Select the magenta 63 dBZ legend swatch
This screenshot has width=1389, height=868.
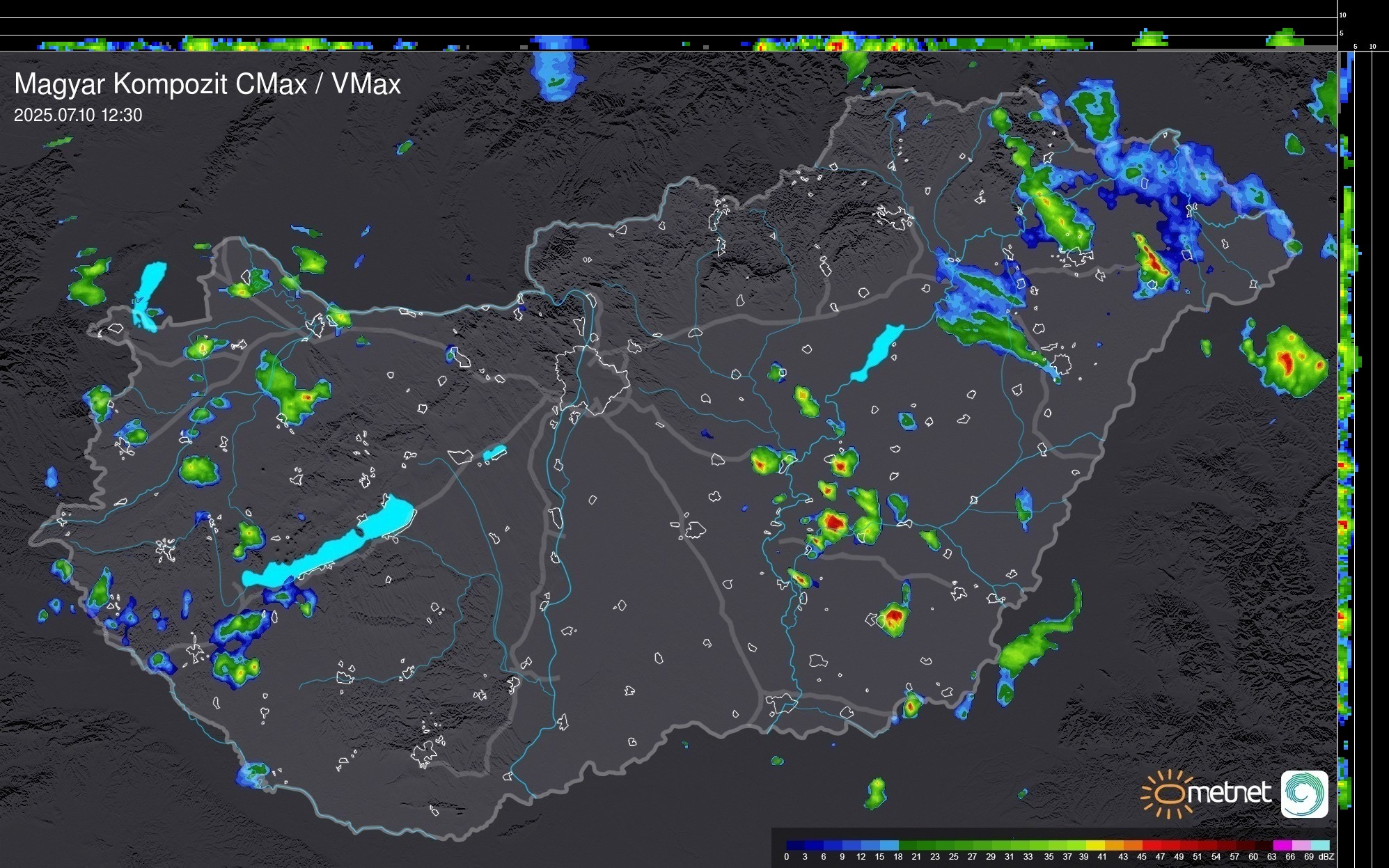(x=1282, y=845)
